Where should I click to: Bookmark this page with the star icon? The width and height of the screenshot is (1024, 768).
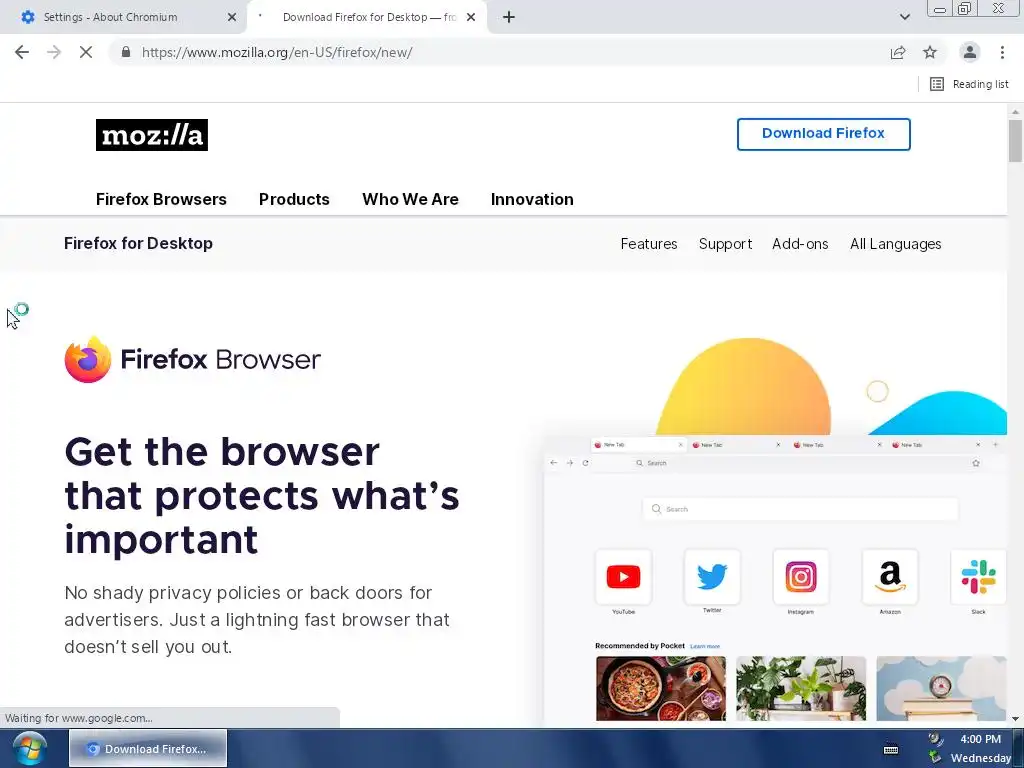point(930,52)
